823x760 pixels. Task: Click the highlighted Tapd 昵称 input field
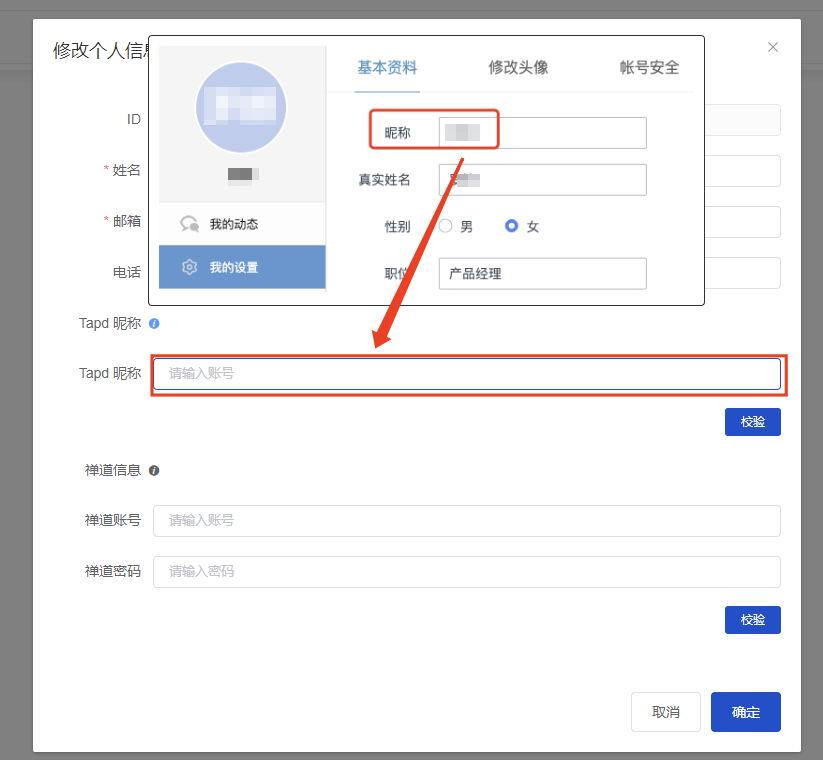point(466,373)
